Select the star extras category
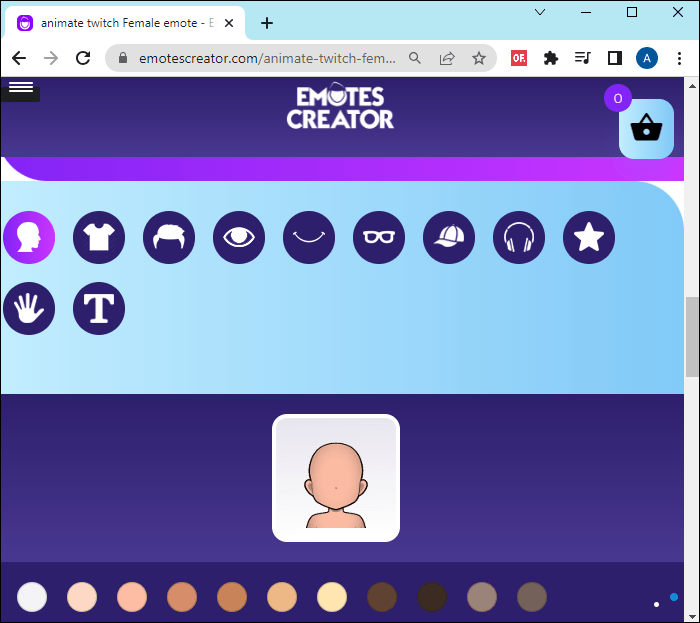This screenshot has width=700, height=623. point(589,237)
